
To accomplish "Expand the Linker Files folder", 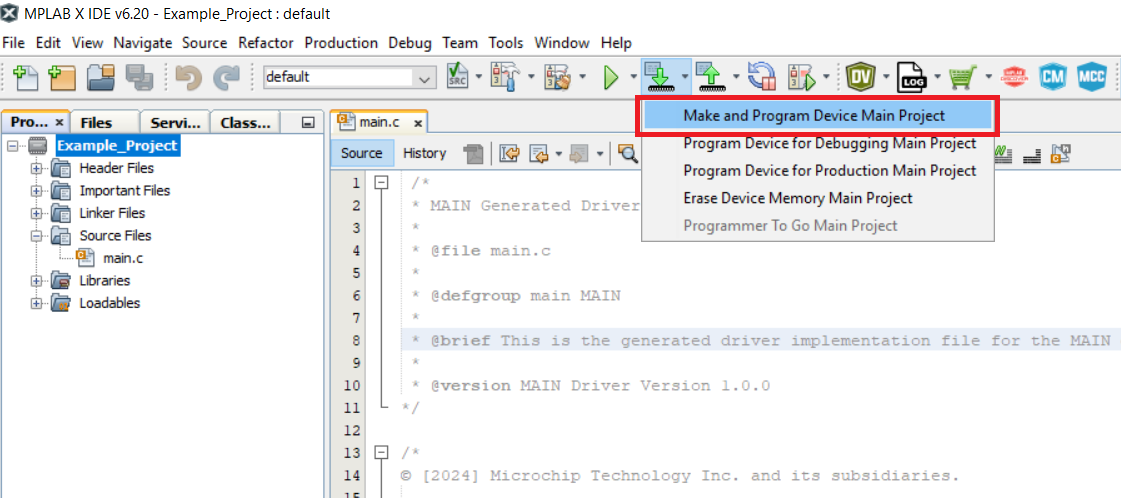I will (36, 213).
